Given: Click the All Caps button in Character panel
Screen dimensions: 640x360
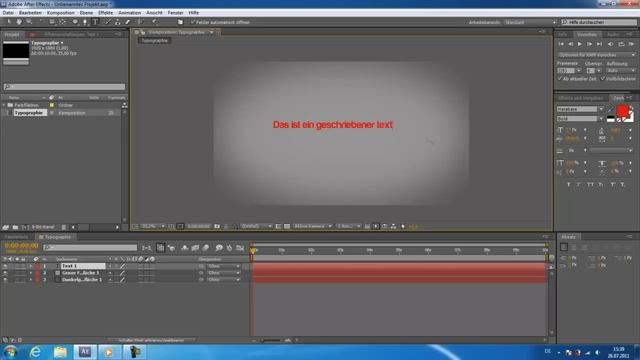Looking at the screenshot, I should [590, 185].
